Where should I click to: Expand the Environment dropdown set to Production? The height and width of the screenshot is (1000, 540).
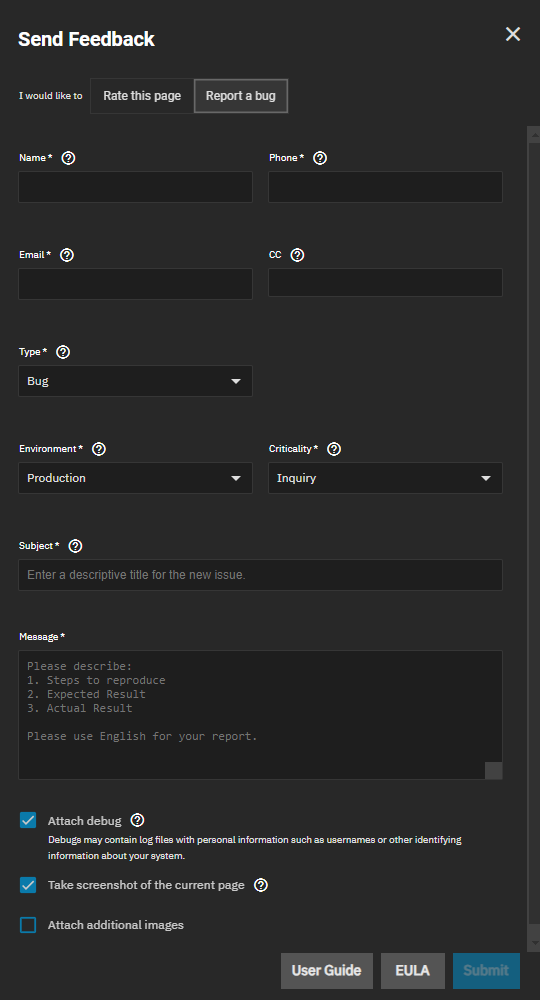[x=135, y=478]
